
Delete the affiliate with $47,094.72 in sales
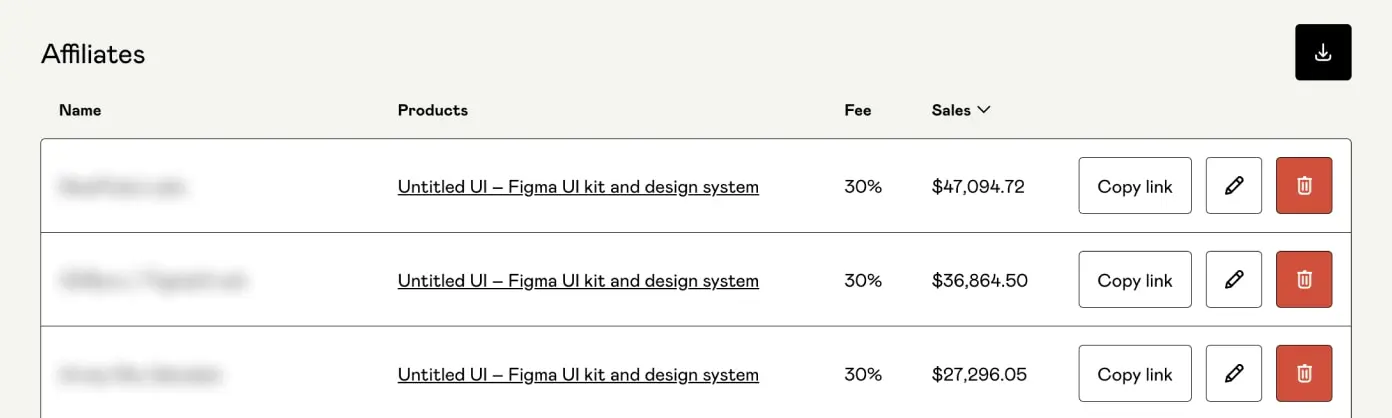click(1304, 186)
